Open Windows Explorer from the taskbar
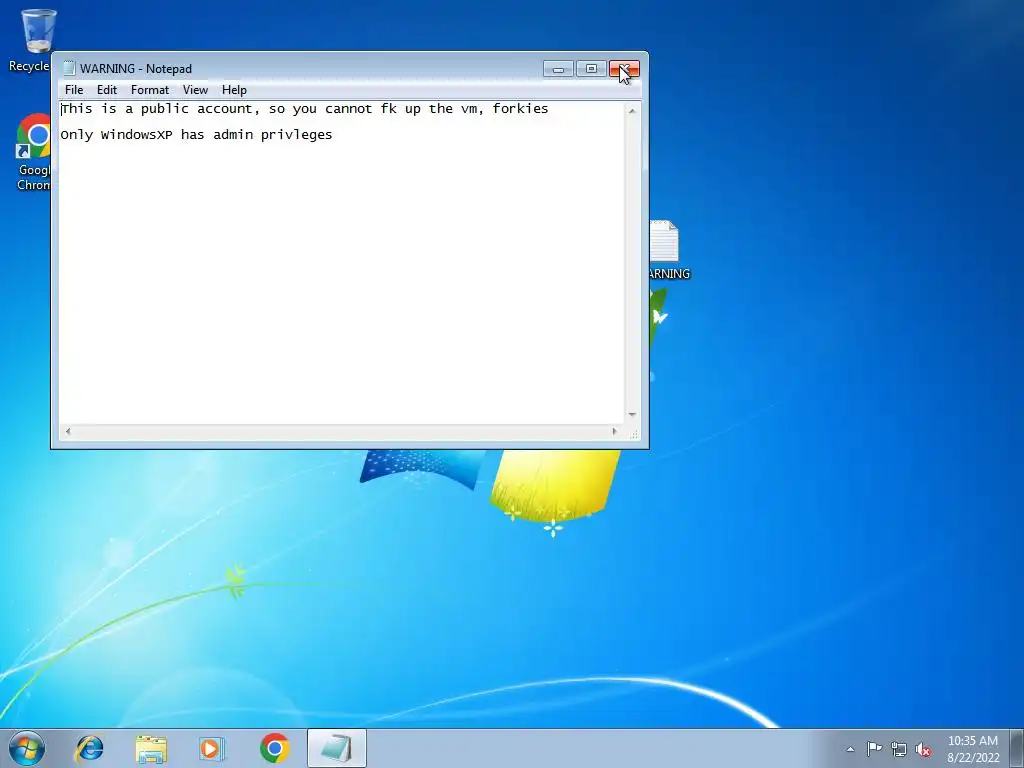 coord(151,748)
